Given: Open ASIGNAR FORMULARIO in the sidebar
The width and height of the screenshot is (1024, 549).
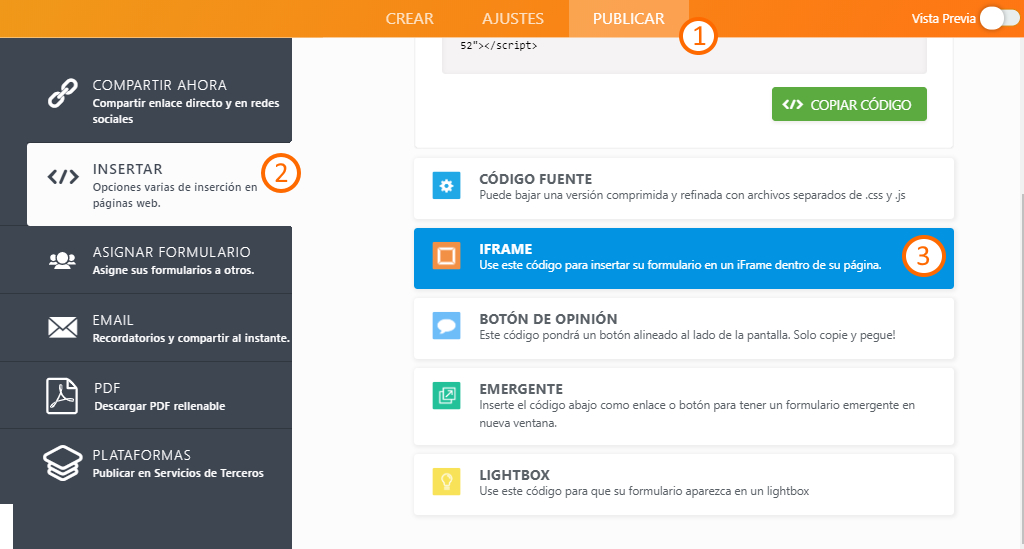Looking at the screenshot, I should pyautogui.click(x=146, y=260).
